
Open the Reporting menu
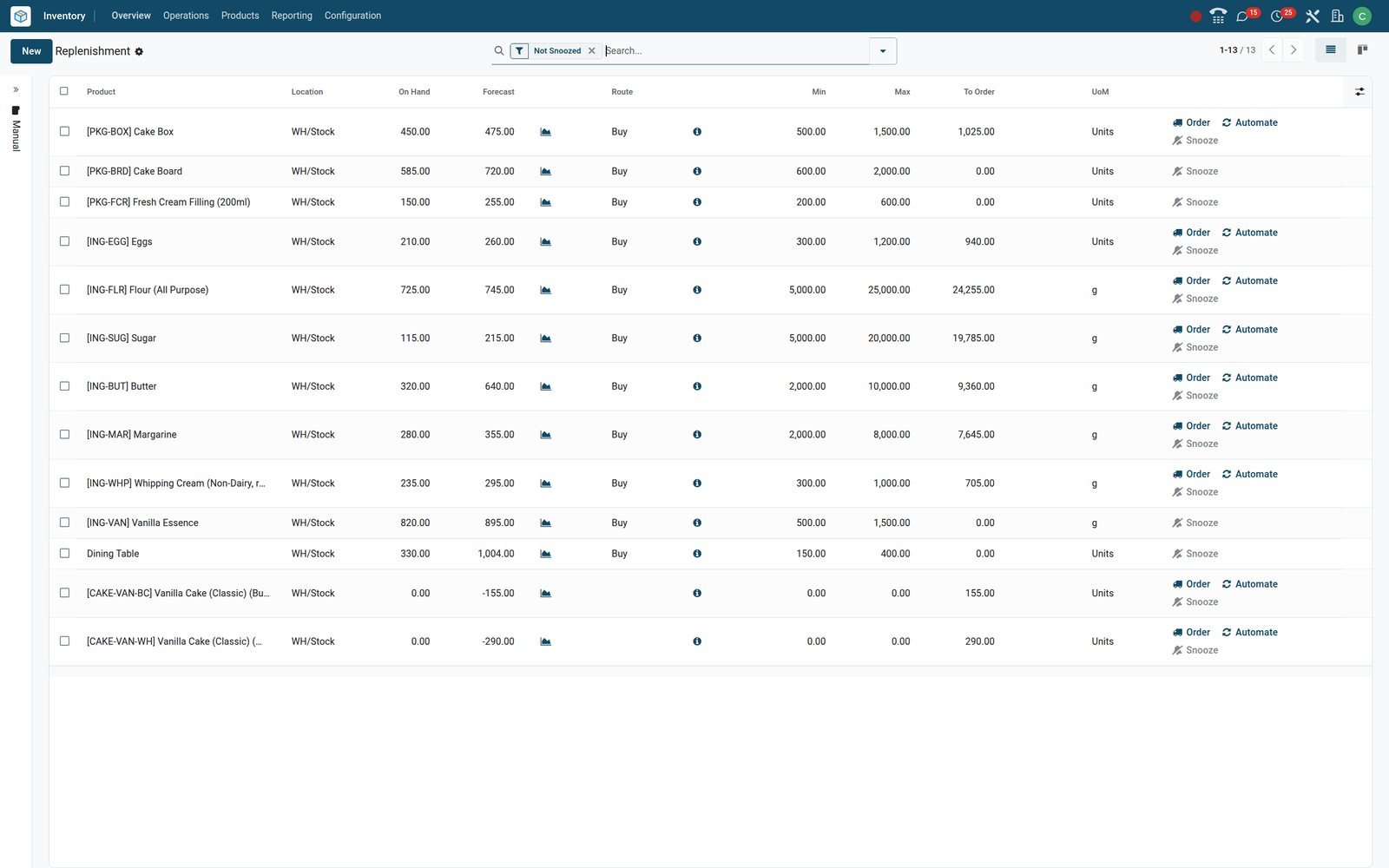click(292, 16)
